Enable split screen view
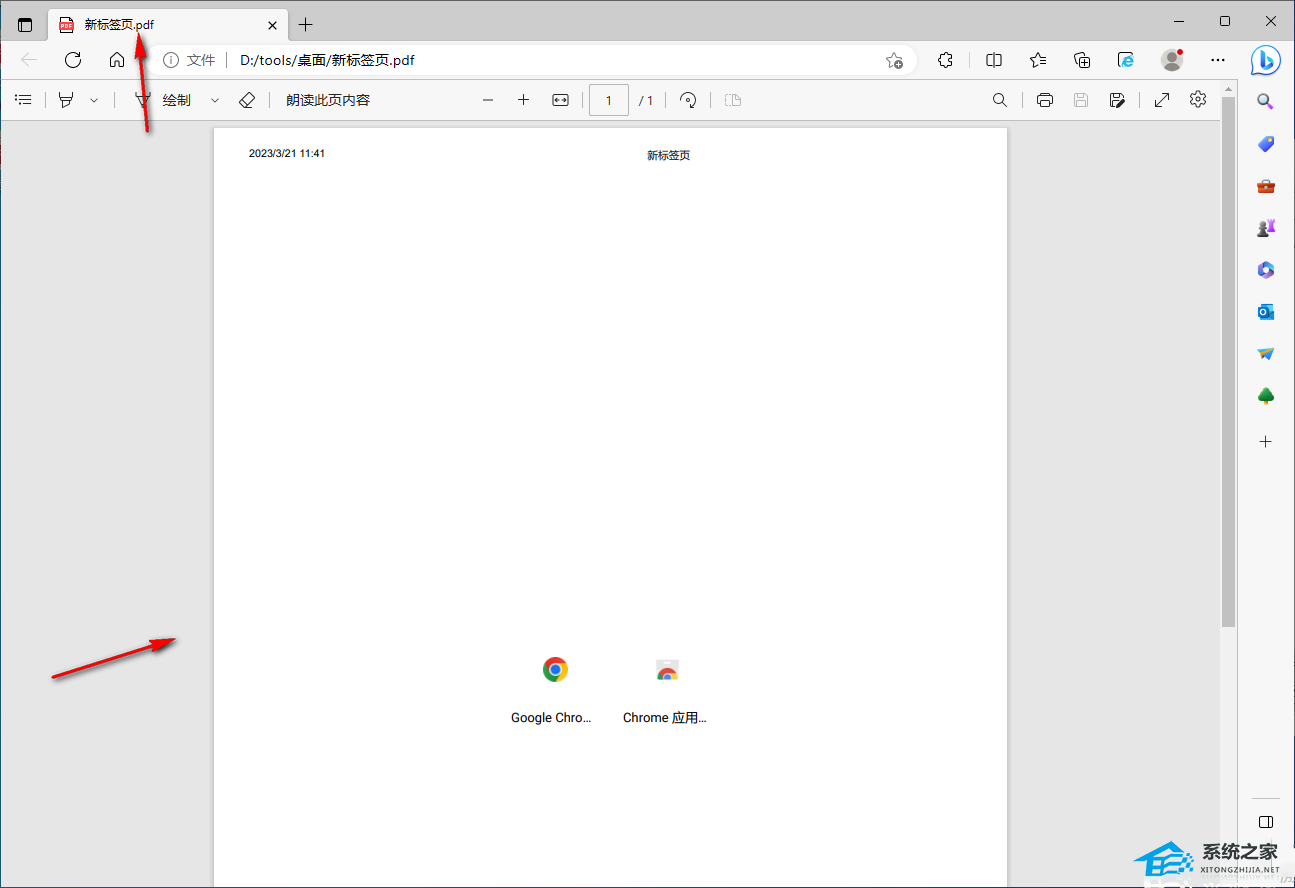The width and height of the screenshot is (1295, 888). pos(994,60)
